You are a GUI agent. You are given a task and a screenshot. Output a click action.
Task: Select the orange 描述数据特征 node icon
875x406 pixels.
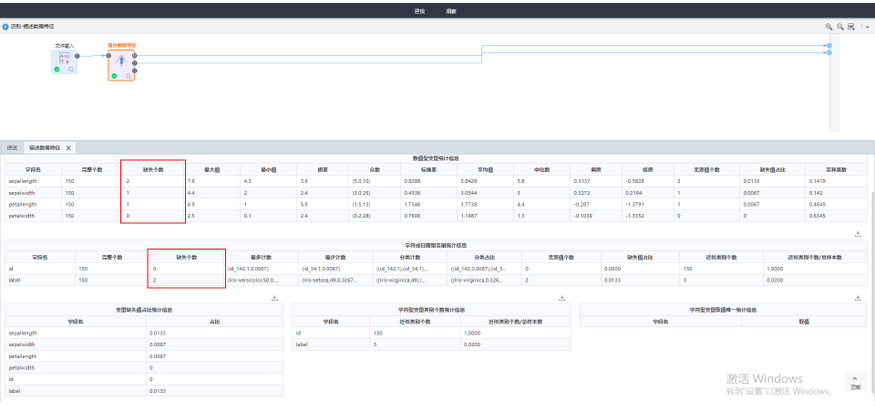[121, 60]
